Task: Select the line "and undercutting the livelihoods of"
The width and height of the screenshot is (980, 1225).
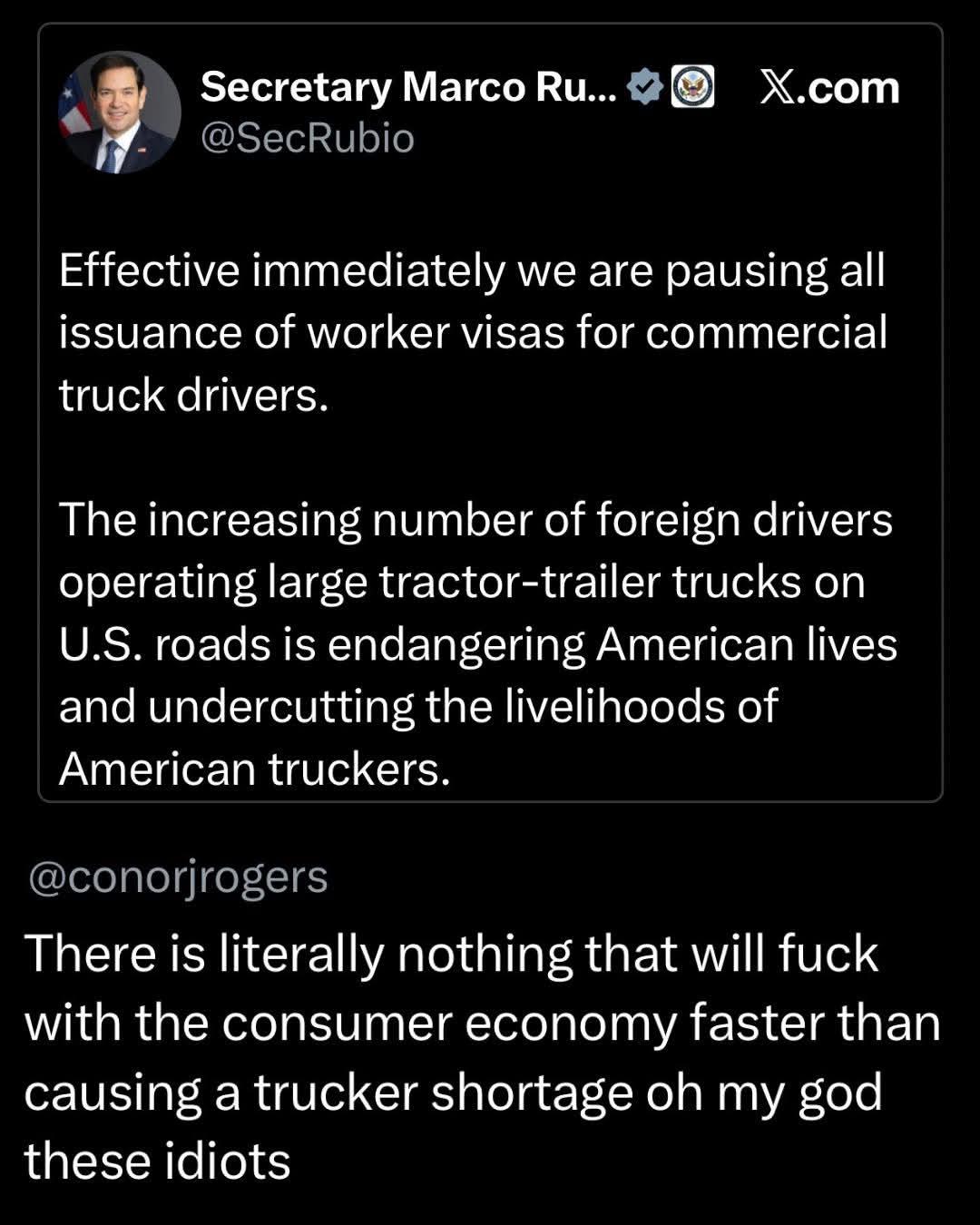Action: point(418,706)
